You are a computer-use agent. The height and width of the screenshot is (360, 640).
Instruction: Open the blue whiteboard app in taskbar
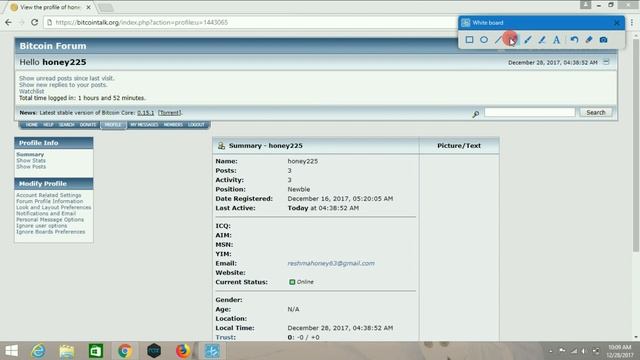pyautogui.click(x=212, y=351)
